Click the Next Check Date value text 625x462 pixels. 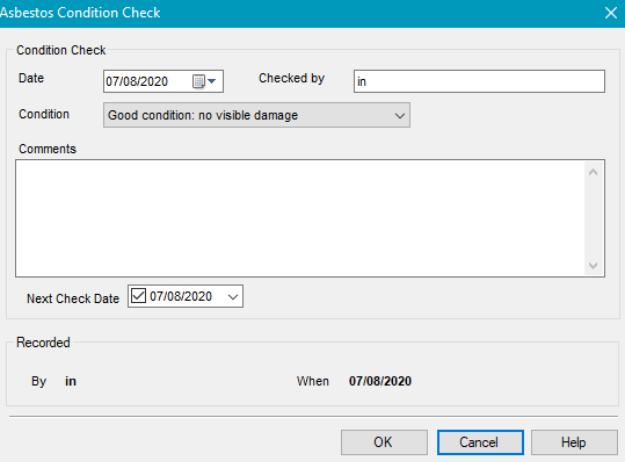click(x=181, y=297)
